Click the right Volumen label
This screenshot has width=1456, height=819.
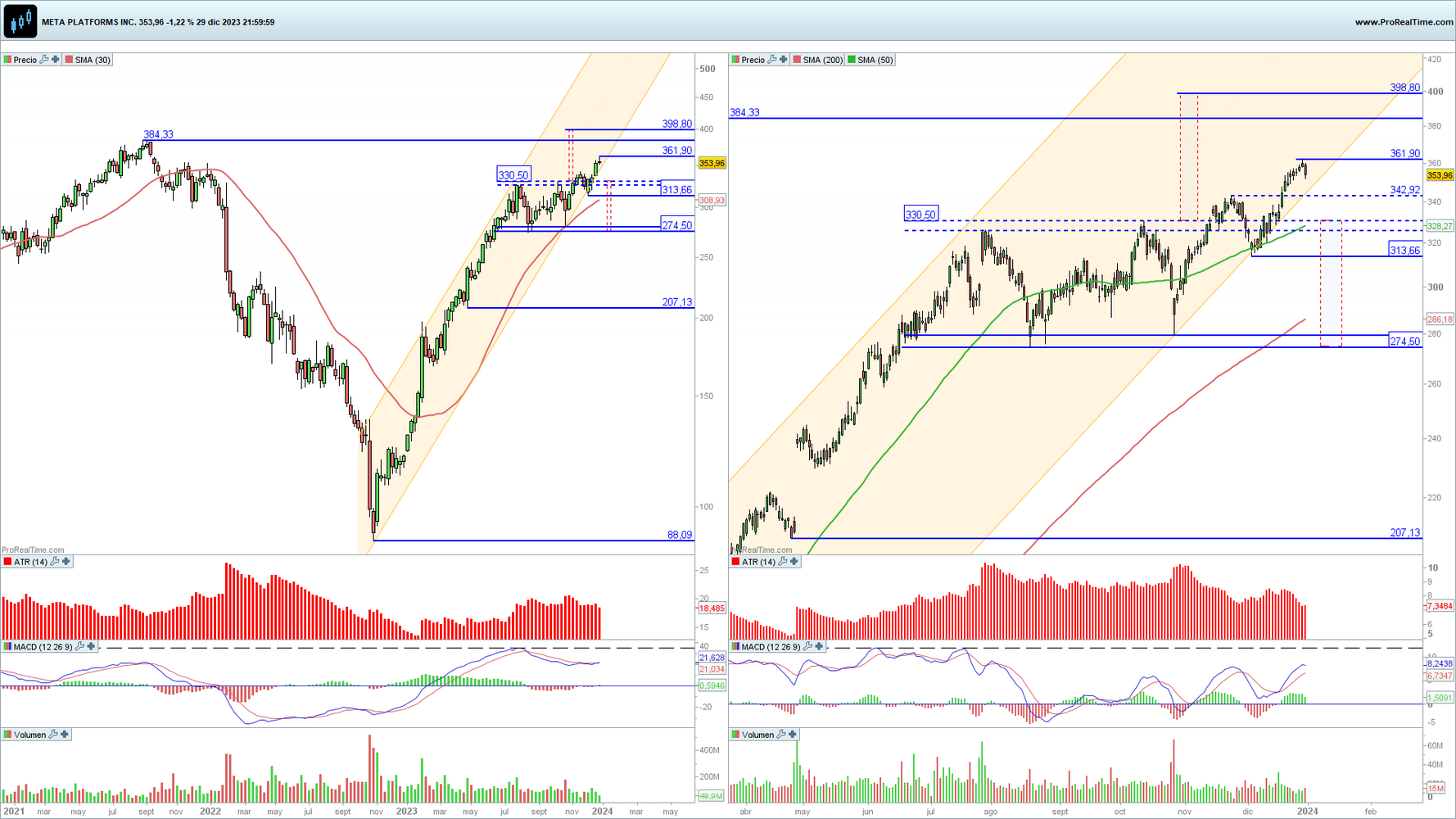pyautogui.click(x=757, y=735)
